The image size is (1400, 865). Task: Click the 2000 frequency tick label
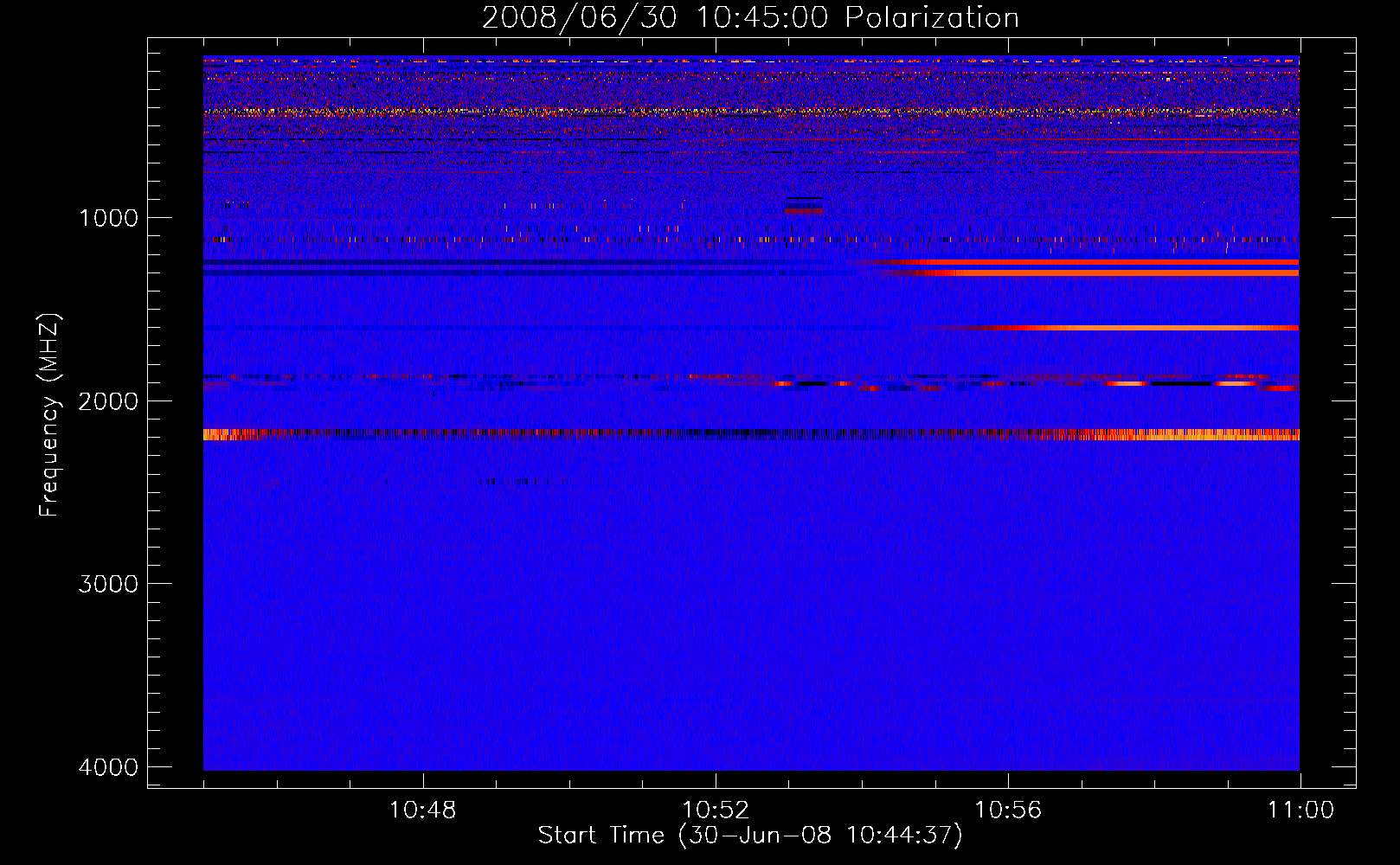point(109,401)
